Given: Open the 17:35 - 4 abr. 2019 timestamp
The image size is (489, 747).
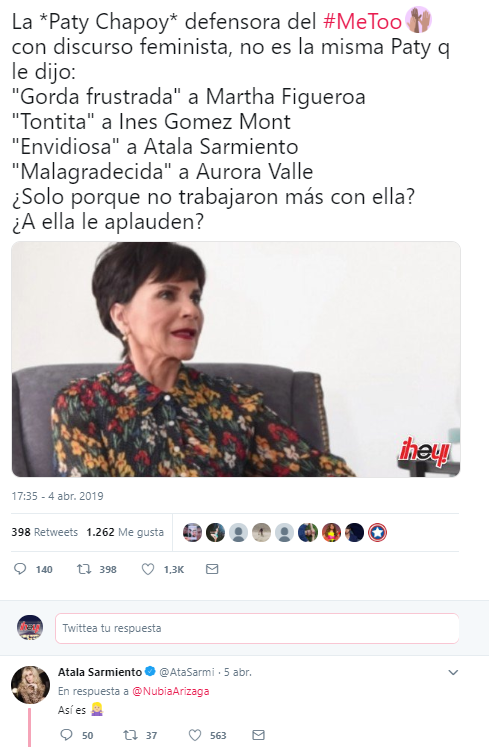Looking at the screenshot, I should [57, 496].
